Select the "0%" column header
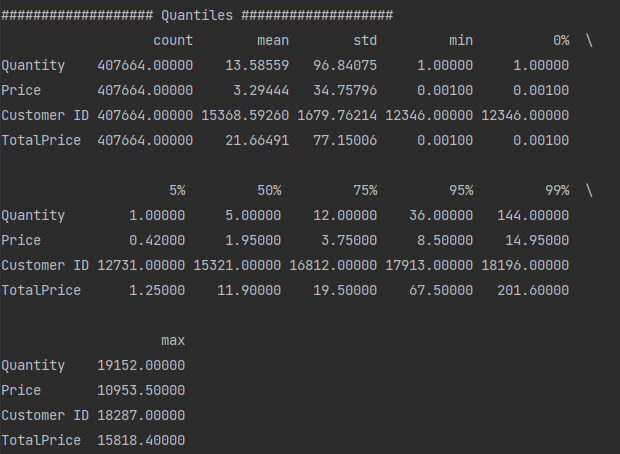 [561, 40]
